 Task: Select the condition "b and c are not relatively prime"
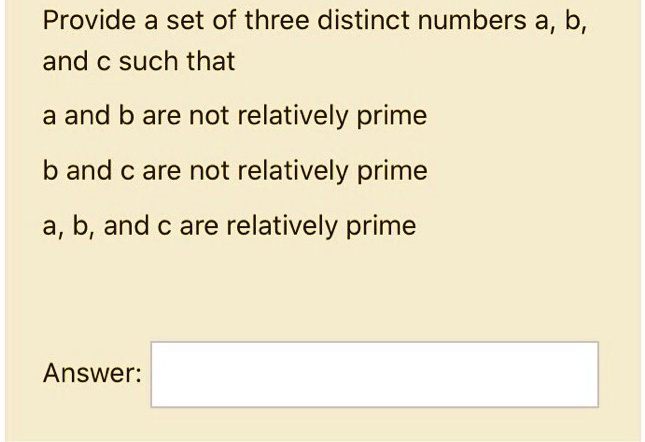coord(235,171)
